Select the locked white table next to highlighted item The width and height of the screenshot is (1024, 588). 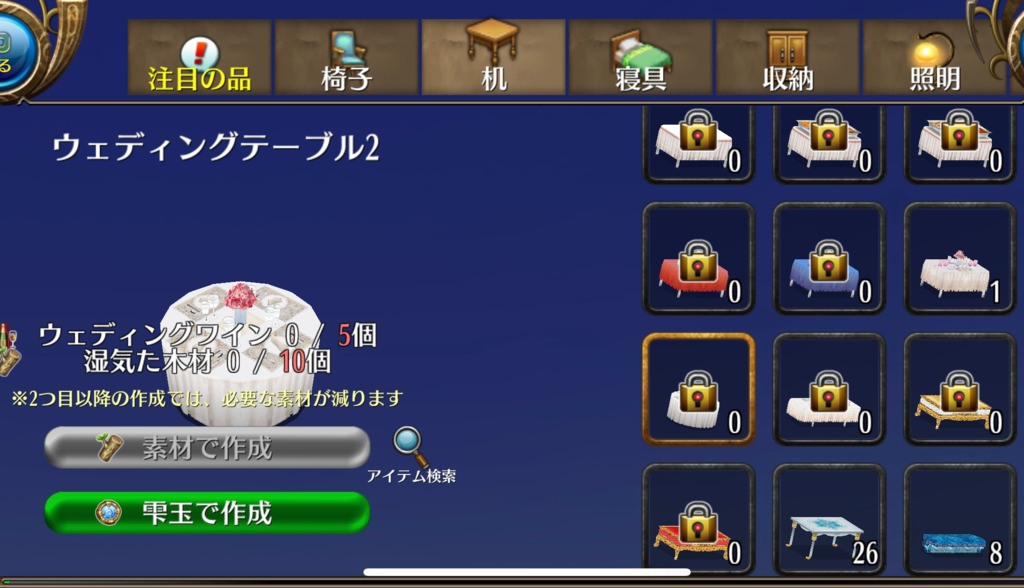pos(829,389)
